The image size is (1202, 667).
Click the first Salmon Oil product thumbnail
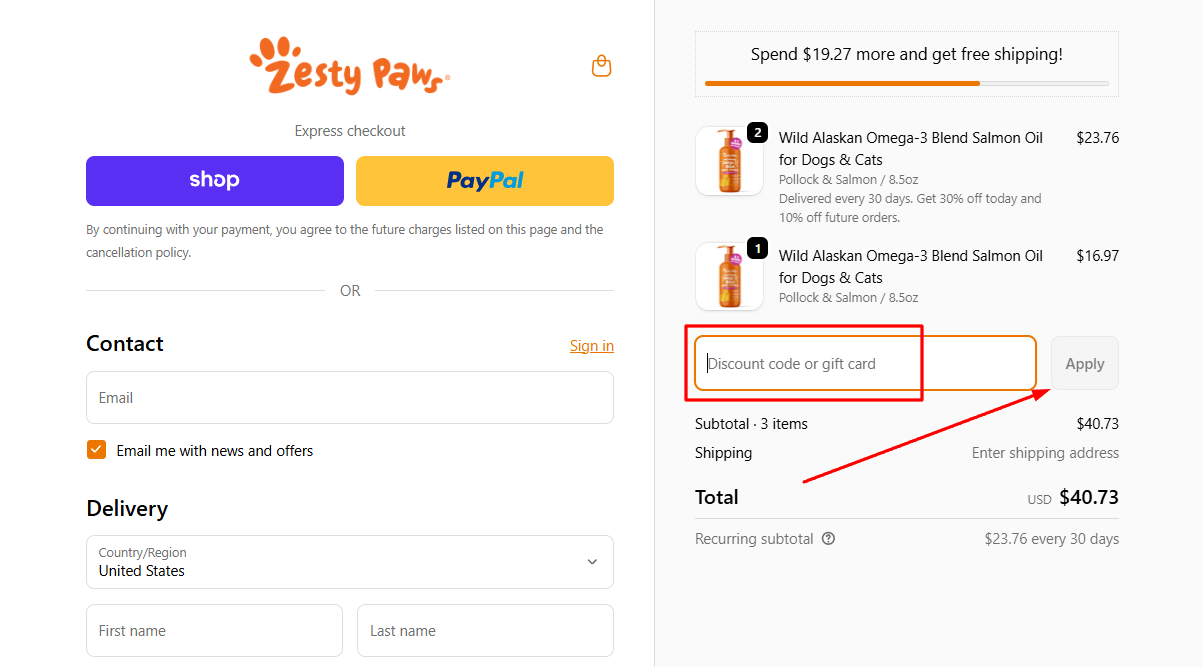coord(729,160)
